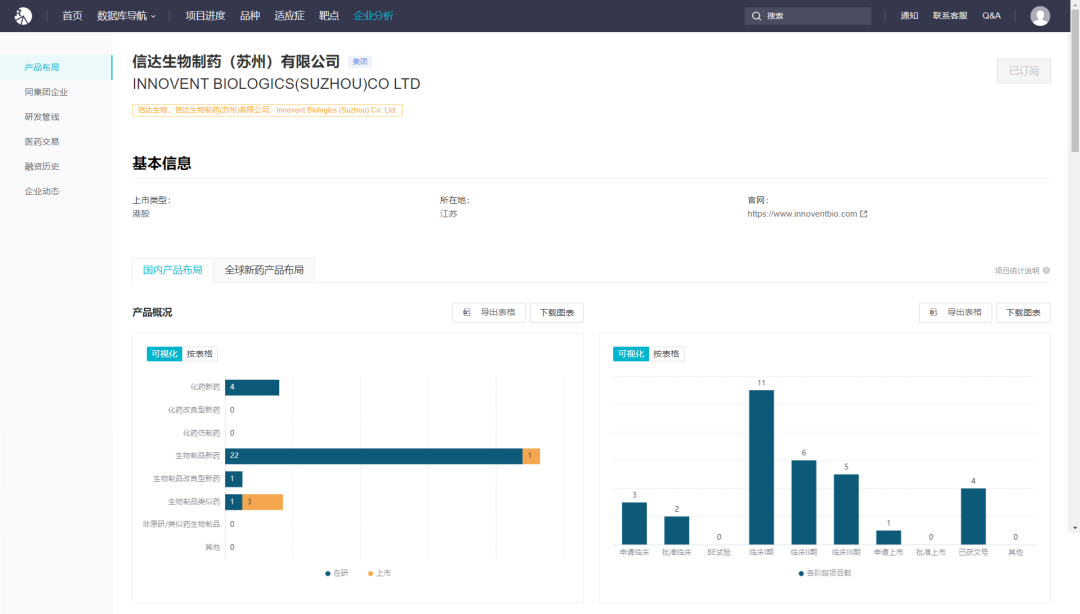Click the help icon next to 项目统计说明
This screenshot has height=614, width=1080.
pyautogui.click(x=1046, y=271)
